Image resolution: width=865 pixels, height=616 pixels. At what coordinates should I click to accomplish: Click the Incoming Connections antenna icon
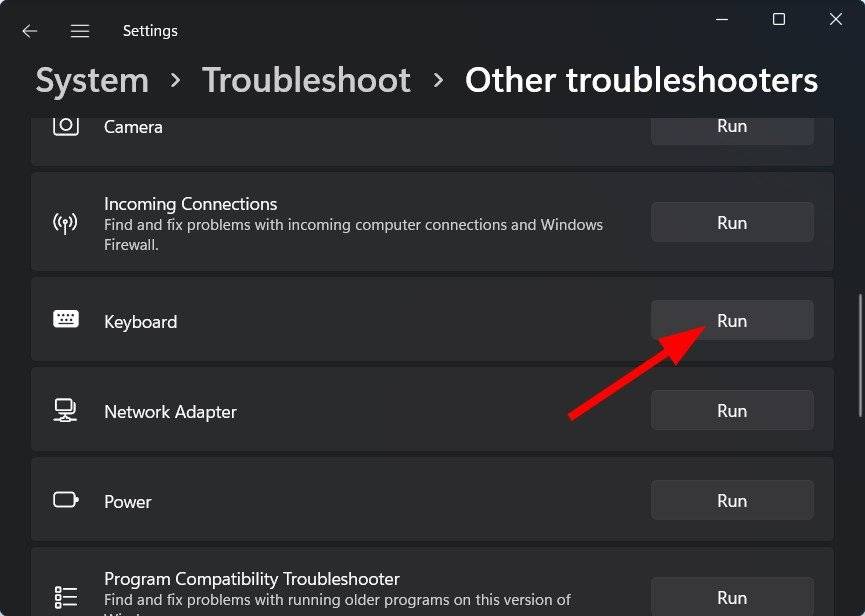click(65, 222)
